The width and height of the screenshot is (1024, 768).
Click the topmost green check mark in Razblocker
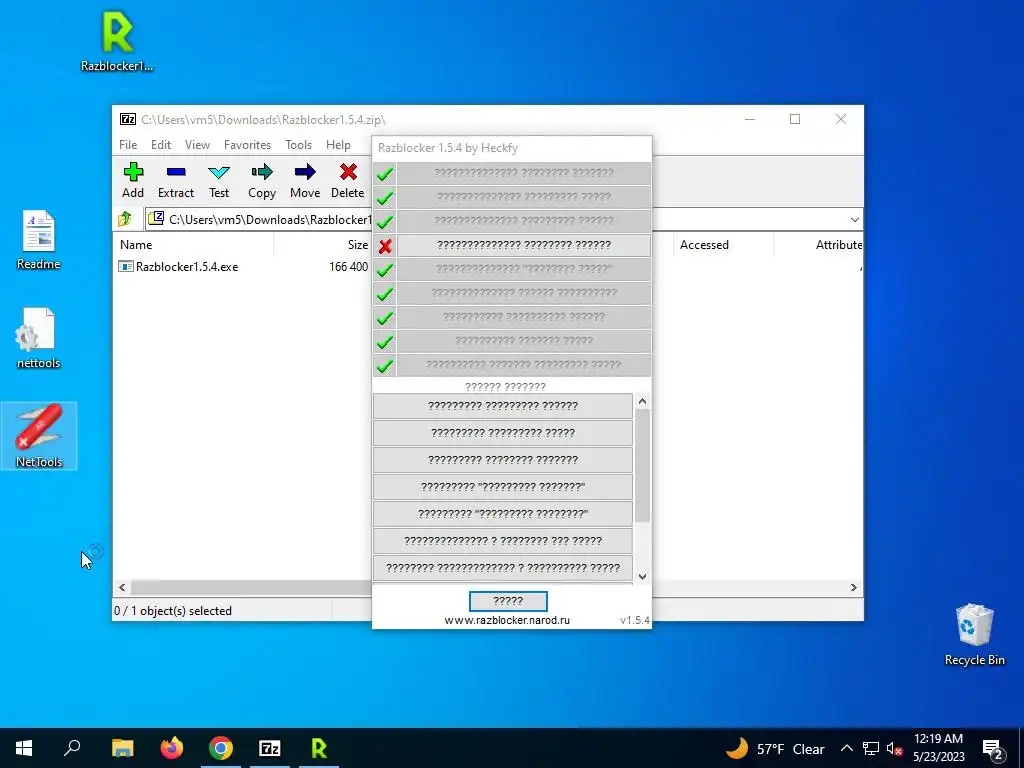point(385,174)
